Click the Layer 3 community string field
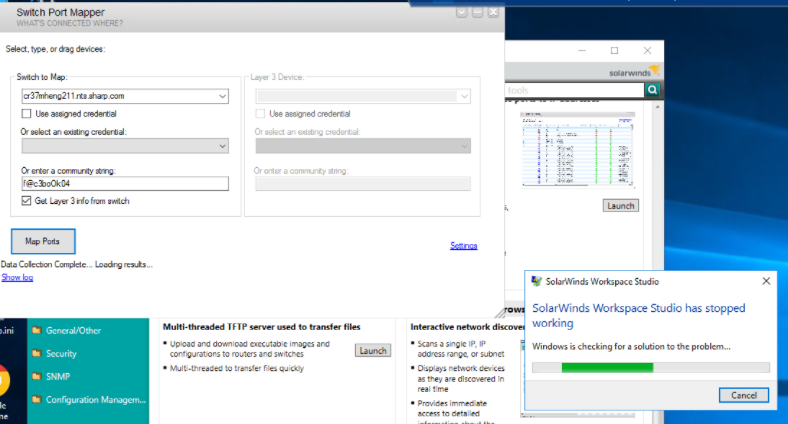The width and height of the screenshot is (788, 424). pyautogui.click(x=363, y=184)
